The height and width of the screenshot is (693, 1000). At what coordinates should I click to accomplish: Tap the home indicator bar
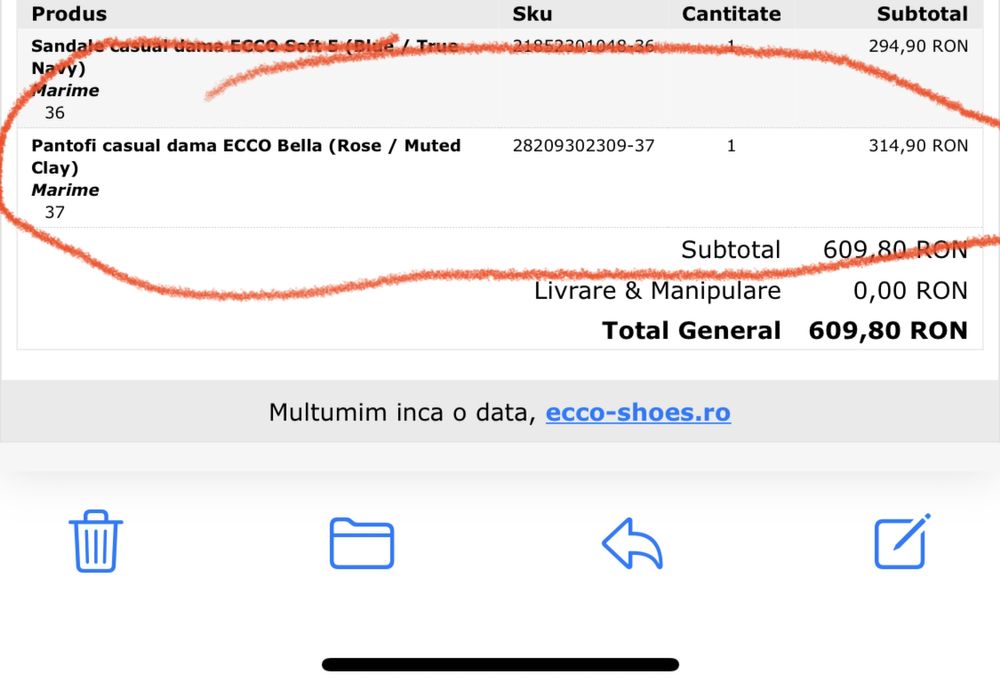click(x=500, y=664)
